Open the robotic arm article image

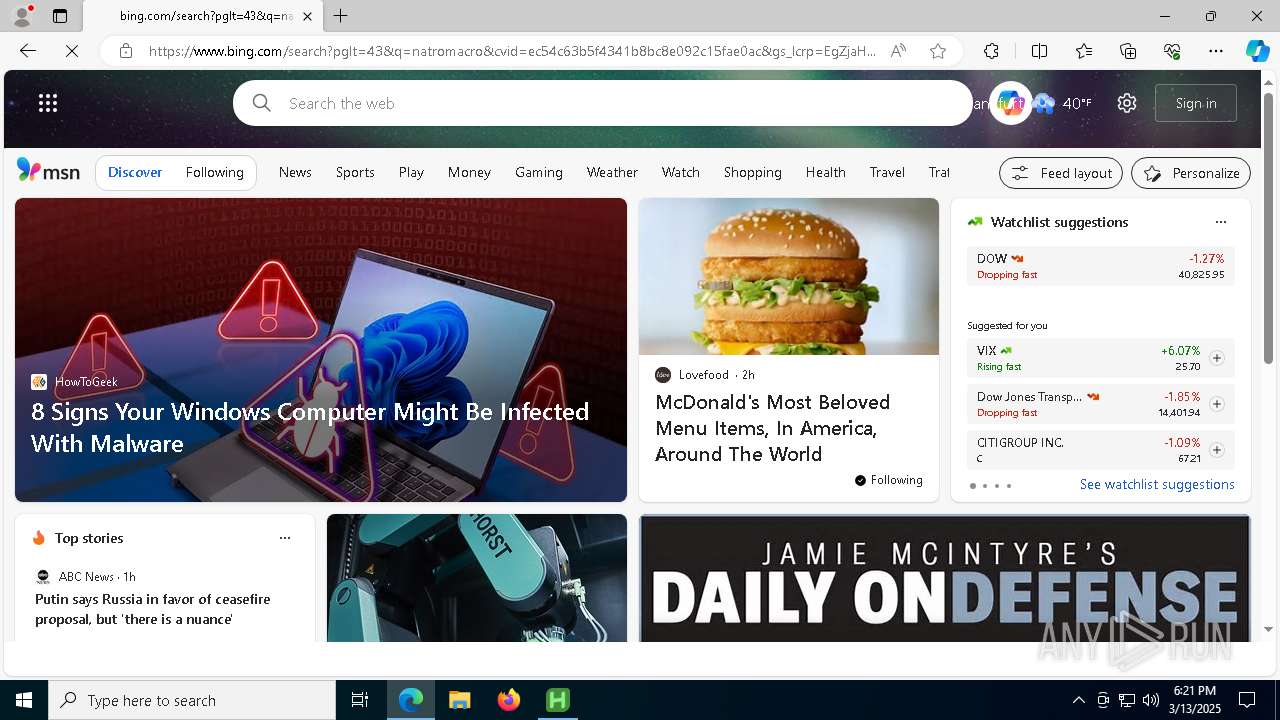coord(477,578)
